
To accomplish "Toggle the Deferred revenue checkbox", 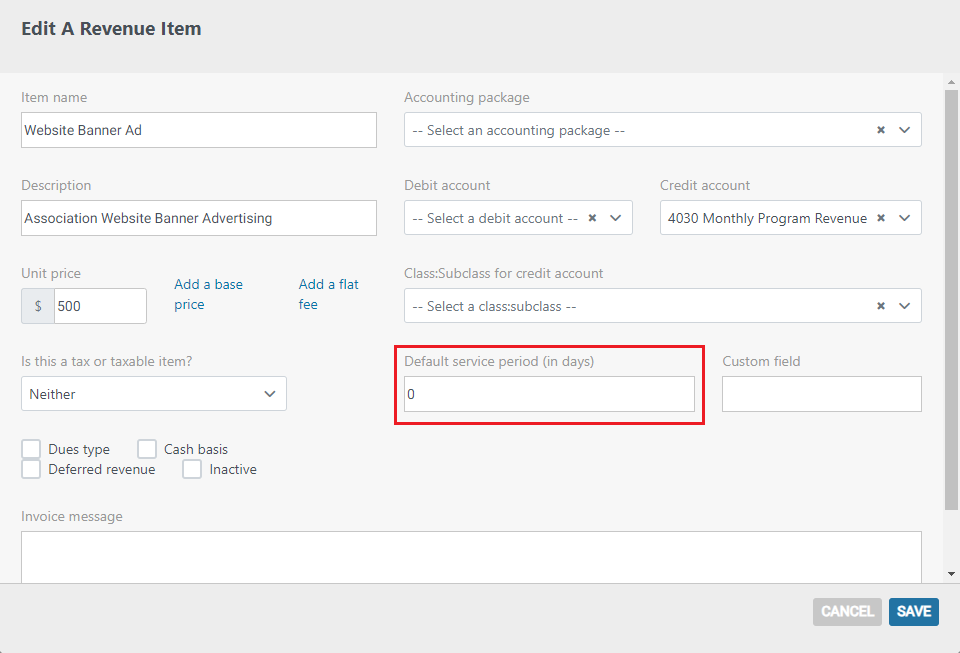I will point(31,469).
